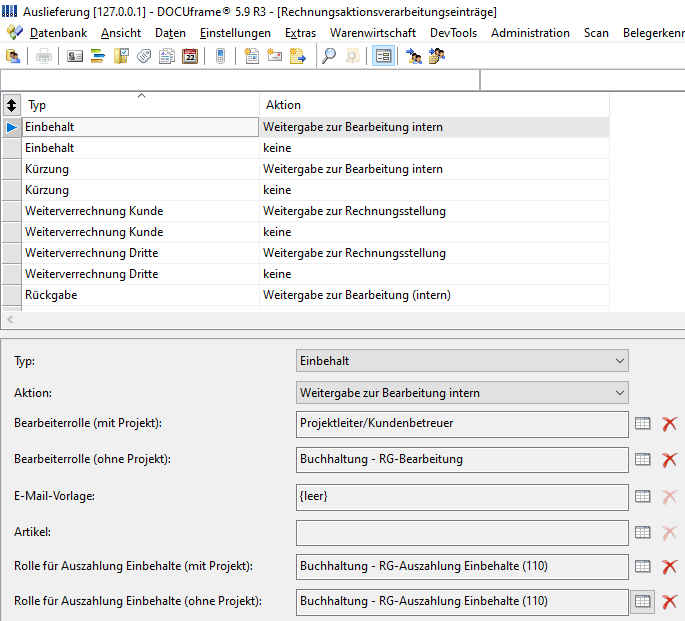This screenshot has height=621, width=685.
Task: Open lookup table for Artikel
Action: [x=643, y=532]
